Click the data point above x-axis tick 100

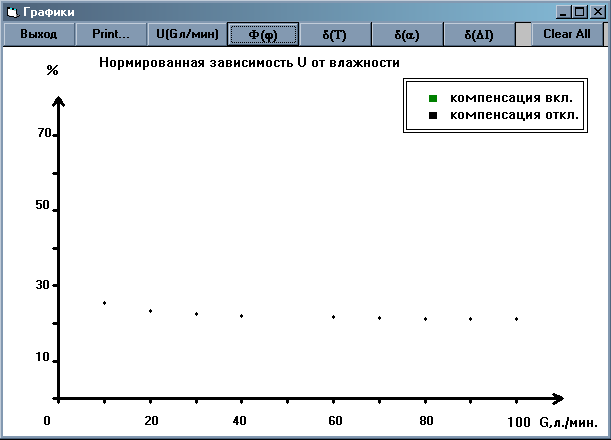pyautogui.click(x=516, y=319)
